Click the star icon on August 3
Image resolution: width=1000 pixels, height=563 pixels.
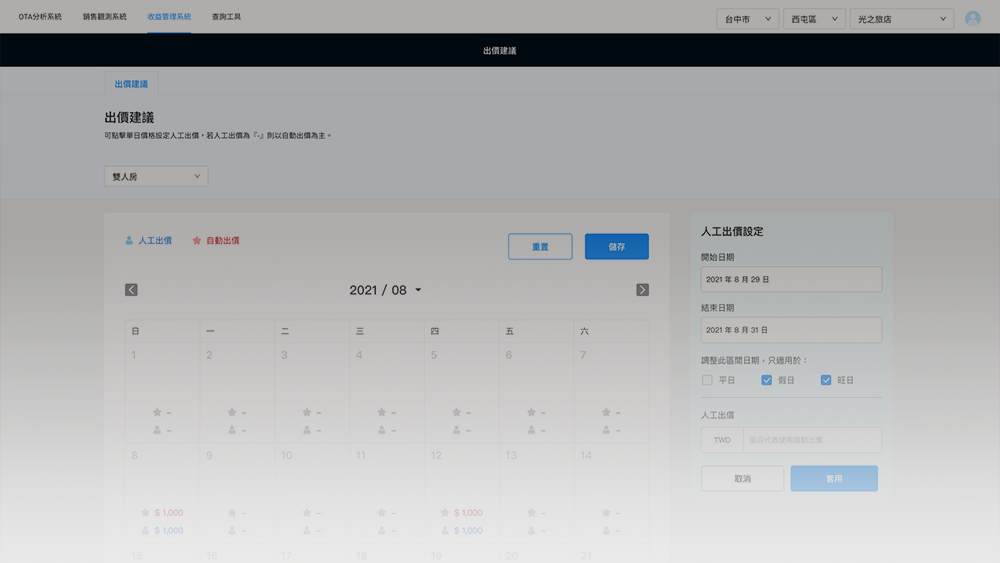tap(307, 413)
